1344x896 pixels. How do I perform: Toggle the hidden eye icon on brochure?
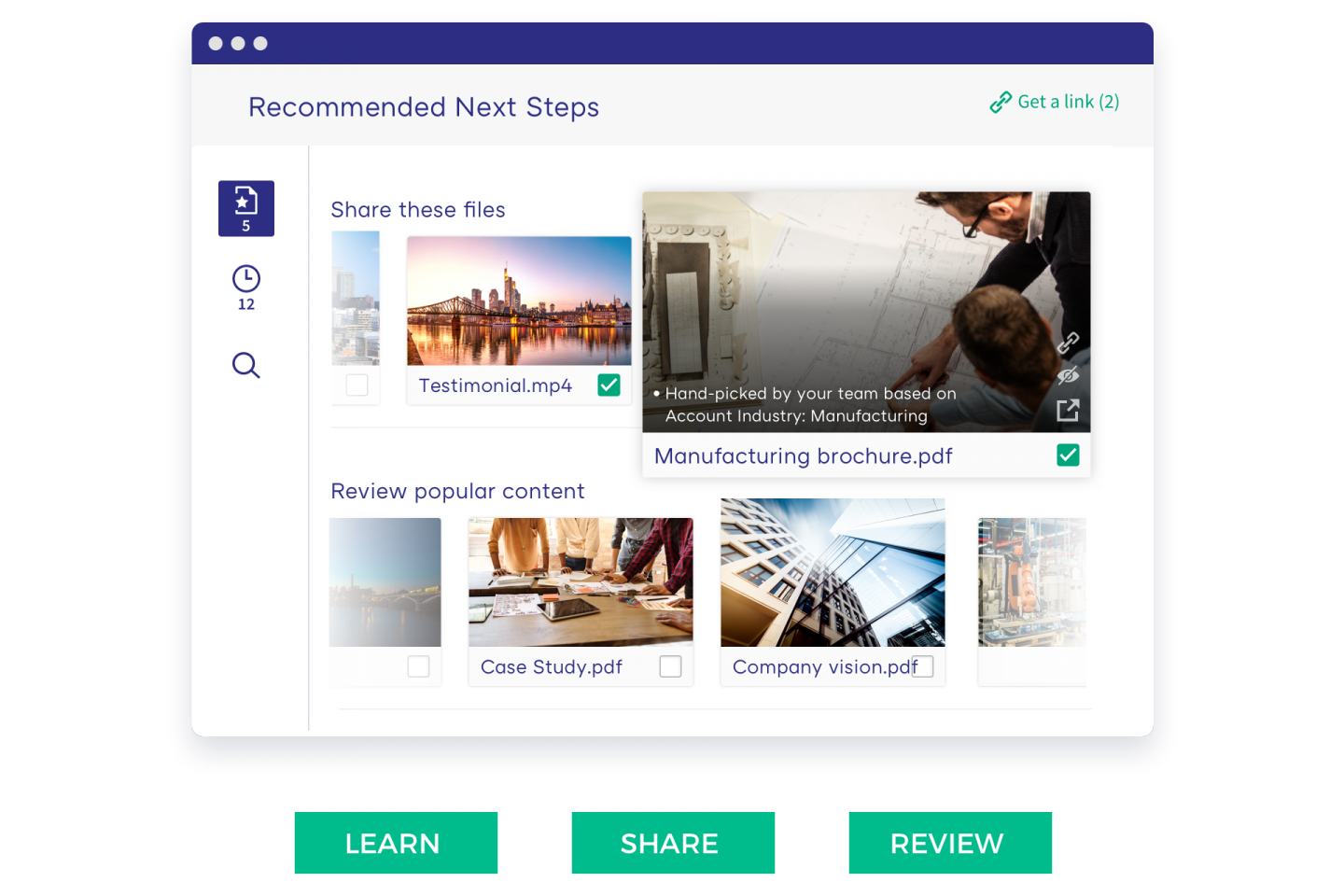click(1068, 375)
